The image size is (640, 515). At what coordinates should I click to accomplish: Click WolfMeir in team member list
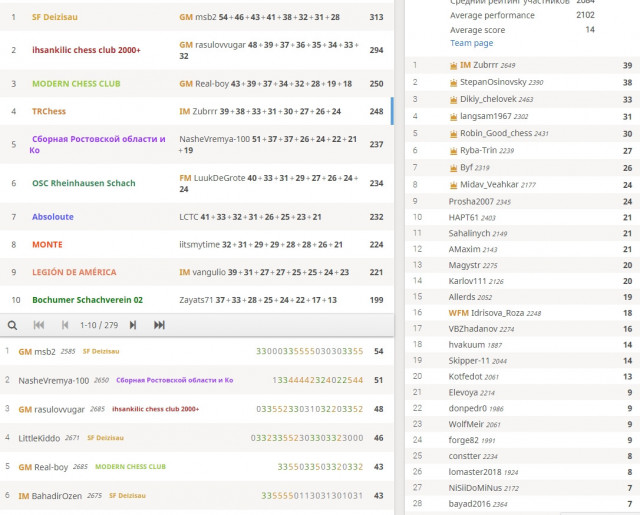tap(466, 424)
